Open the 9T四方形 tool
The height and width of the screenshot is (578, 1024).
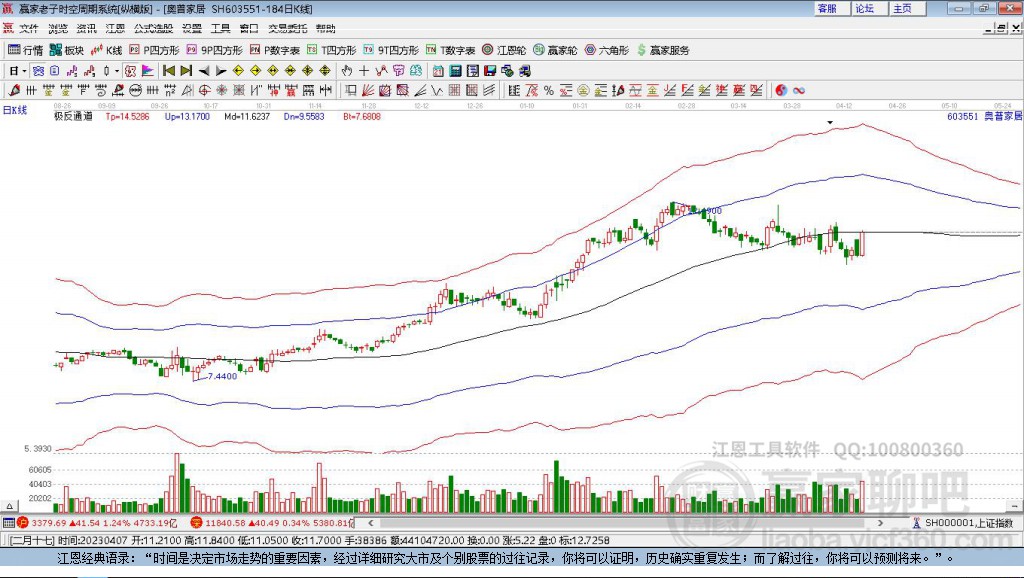[391, 50]
